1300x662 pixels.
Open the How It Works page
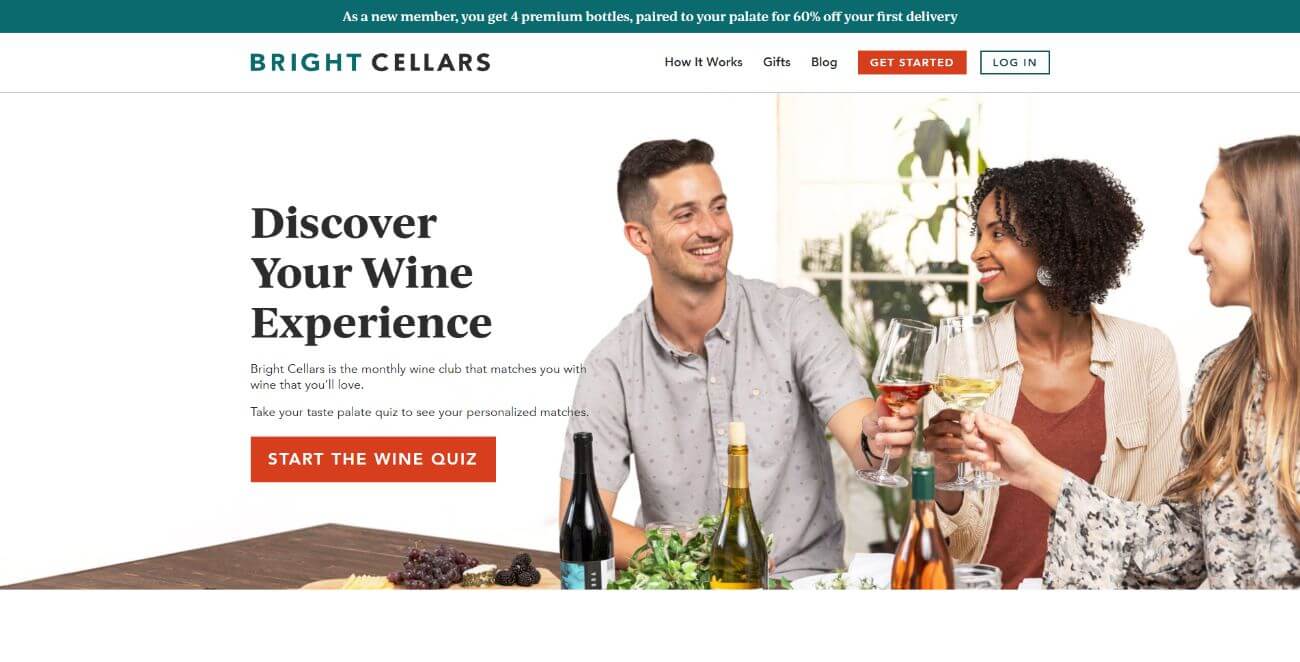(x=703, y=62)
